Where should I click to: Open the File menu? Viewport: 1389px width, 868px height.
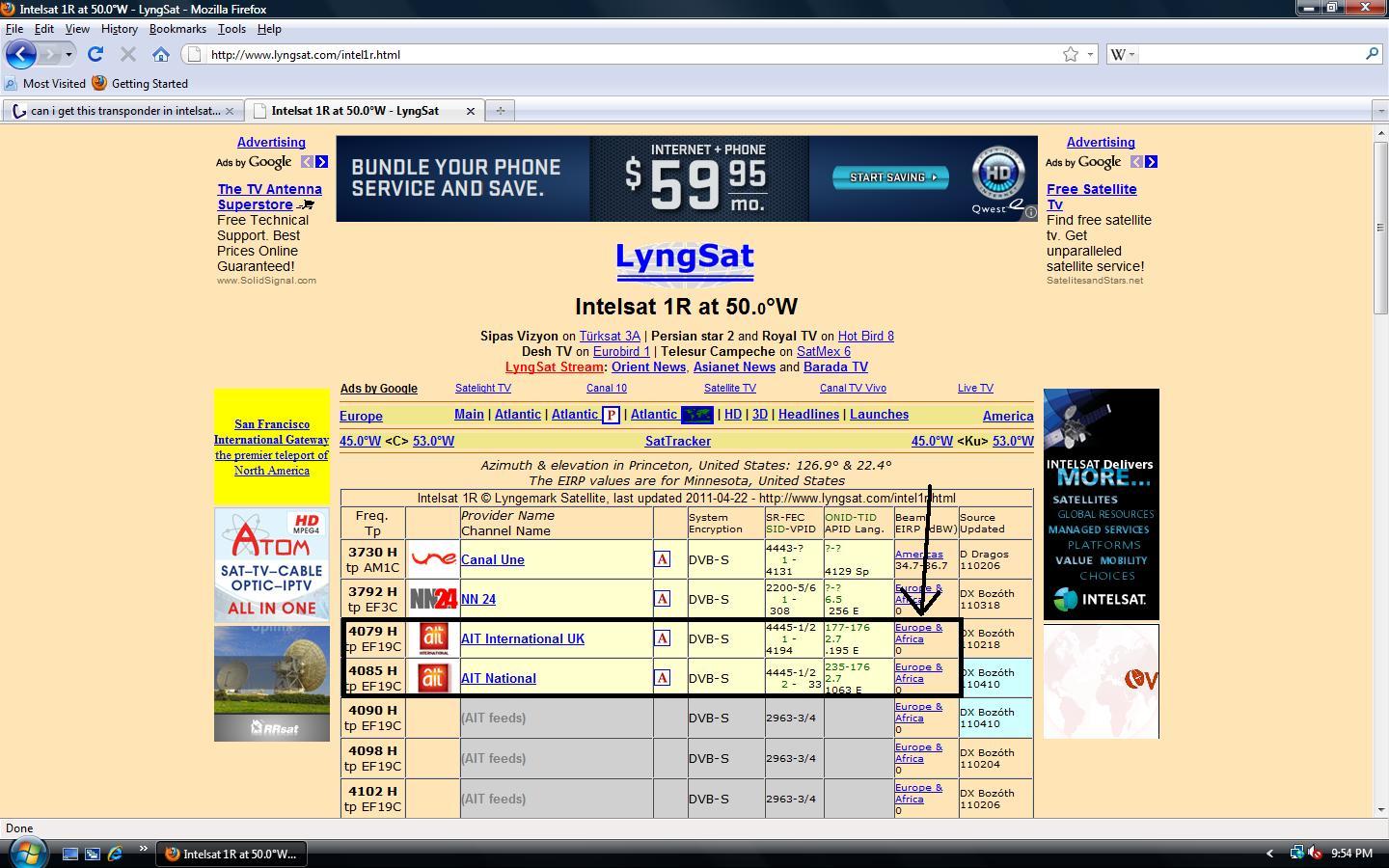click(x=14, y=29)
